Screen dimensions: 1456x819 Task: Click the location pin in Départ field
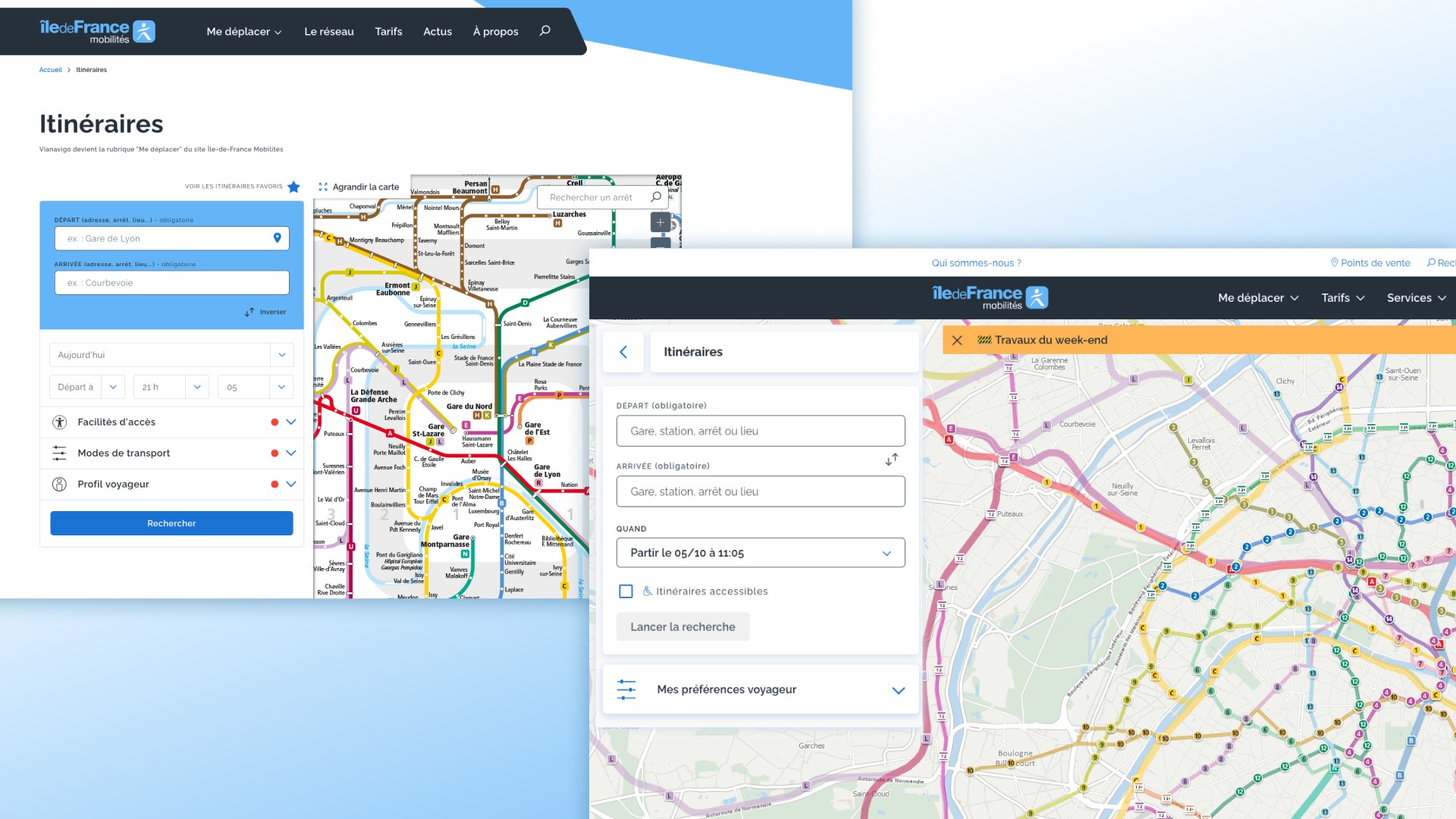277,238
